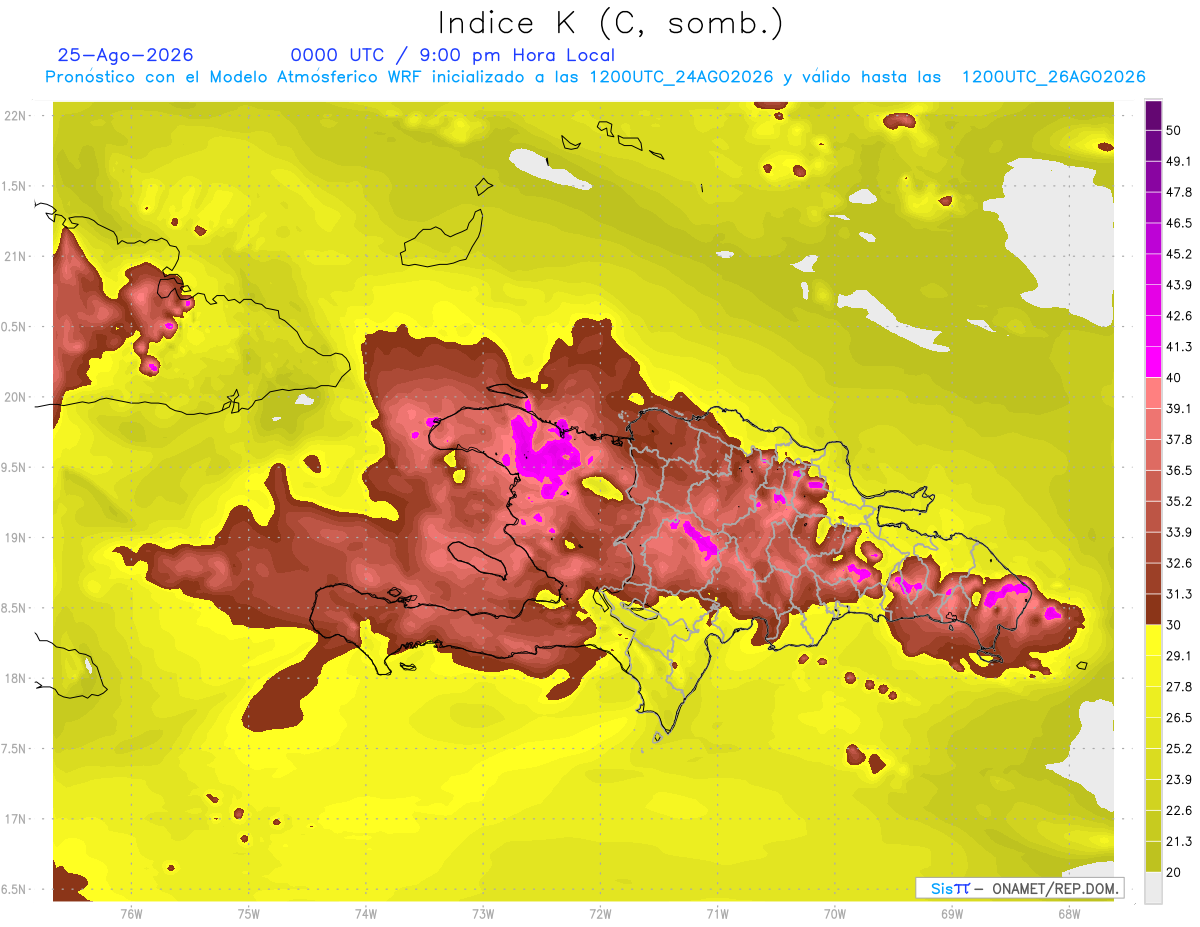Click the '22N' latitude label
This screenshot has width=1200, height=927.
pos(17,116)
